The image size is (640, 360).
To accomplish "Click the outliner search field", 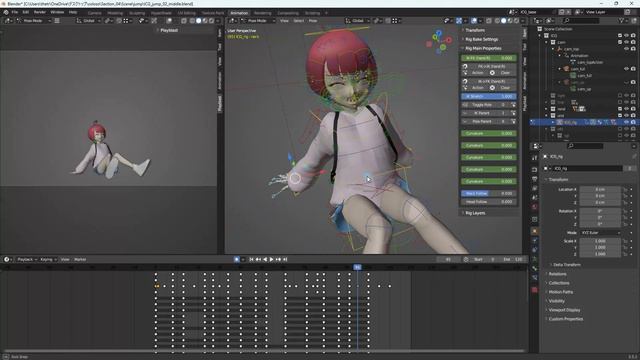I will tap(581, 20).
